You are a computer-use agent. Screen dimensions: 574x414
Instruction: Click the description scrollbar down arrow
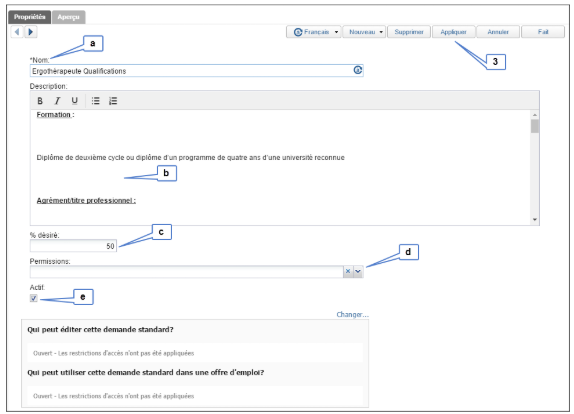coord(535,220)
